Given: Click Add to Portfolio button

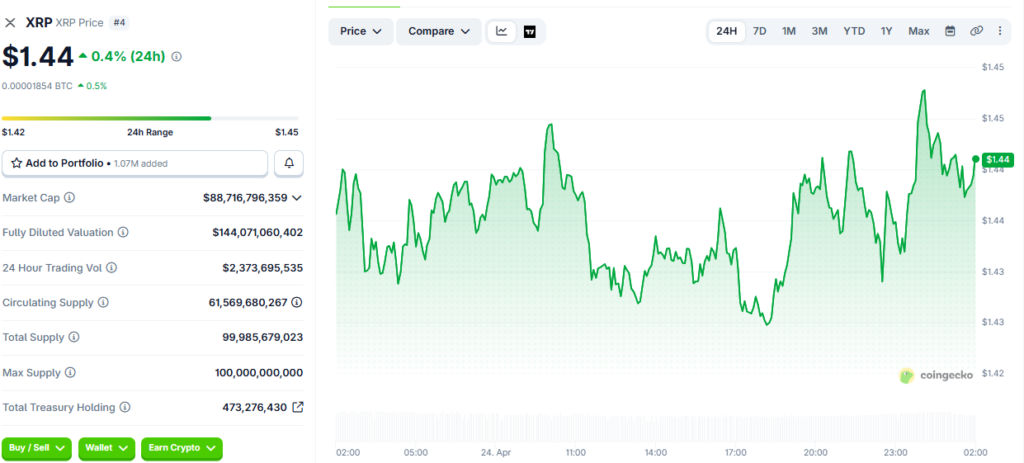Looking at the screenshot, I should tap(135, 163).
